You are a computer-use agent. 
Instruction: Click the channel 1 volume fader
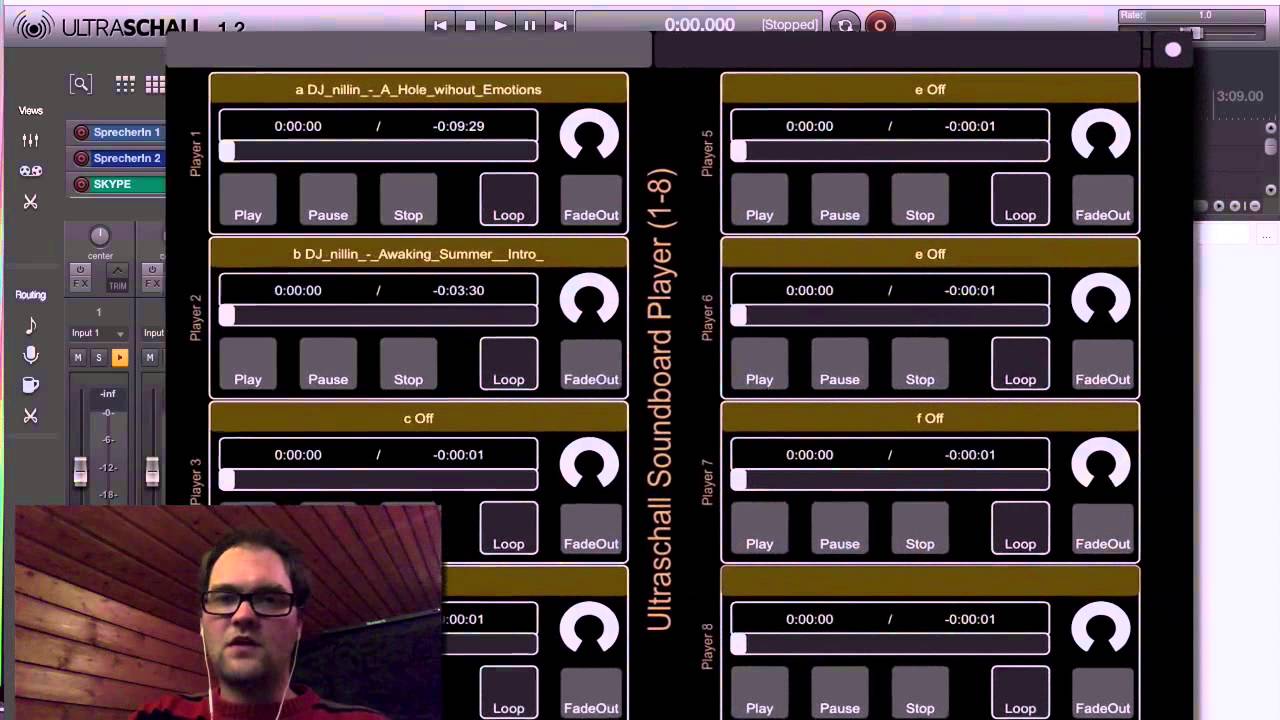point(80,471)
